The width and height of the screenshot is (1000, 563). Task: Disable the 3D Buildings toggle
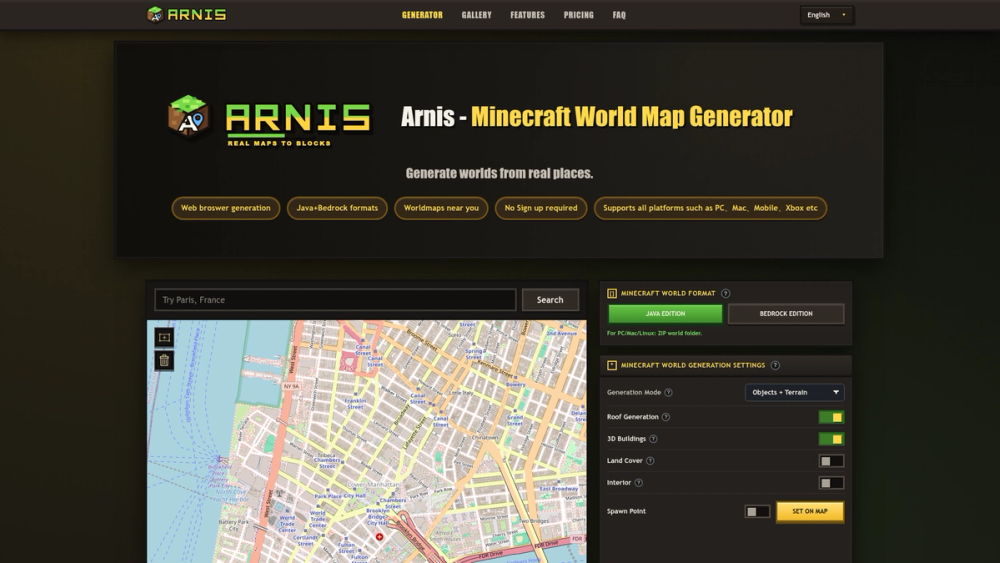coord(831,439)
